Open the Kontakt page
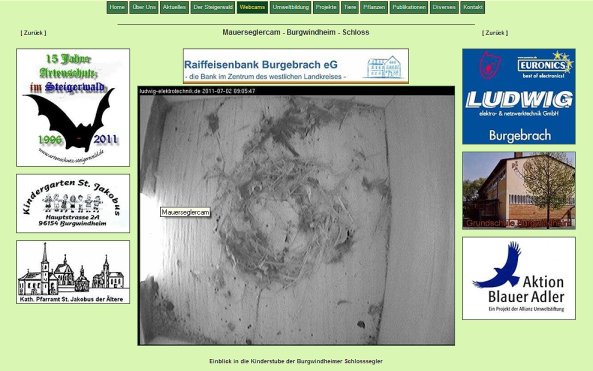 coord(472,8)
